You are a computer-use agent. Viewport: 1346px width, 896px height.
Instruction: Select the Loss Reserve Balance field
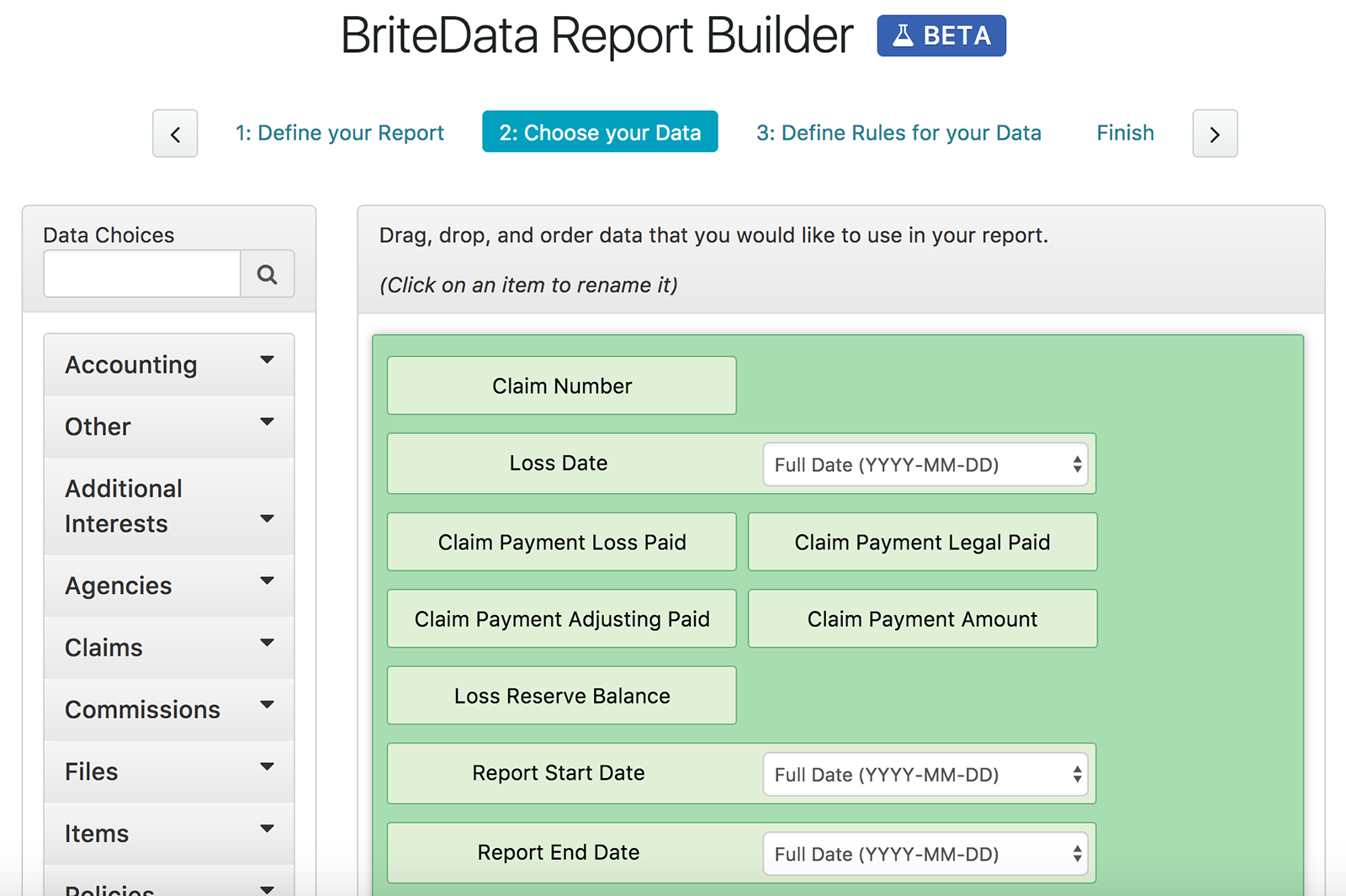click(x=561, y=695)
